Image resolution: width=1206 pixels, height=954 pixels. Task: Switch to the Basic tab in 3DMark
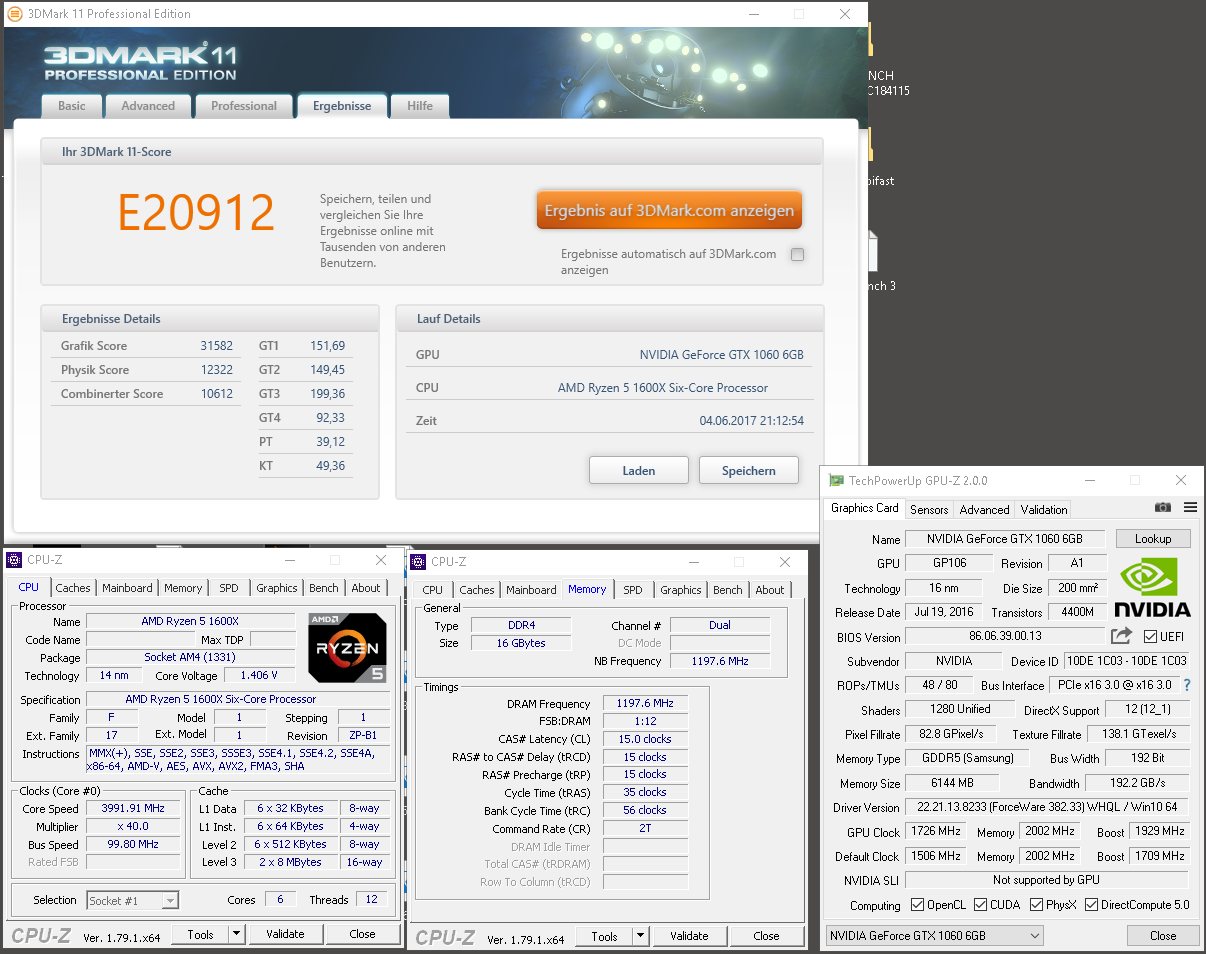point(72,106)
